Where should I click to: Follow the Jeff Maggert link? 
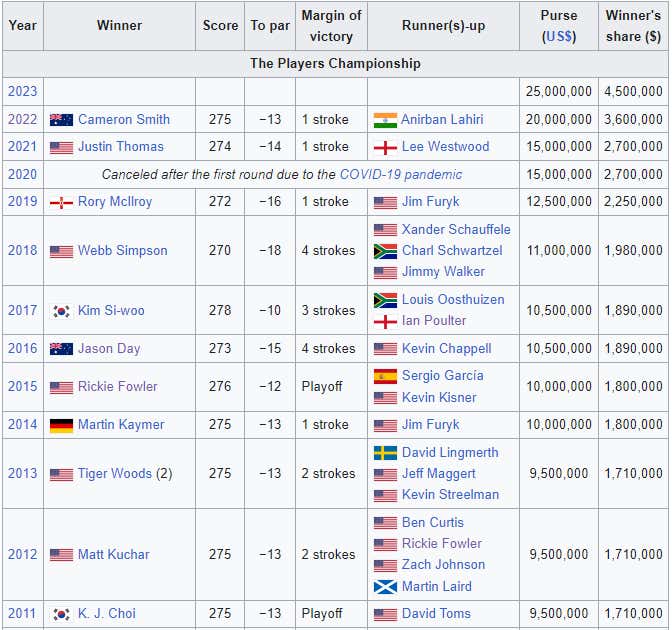439,474
